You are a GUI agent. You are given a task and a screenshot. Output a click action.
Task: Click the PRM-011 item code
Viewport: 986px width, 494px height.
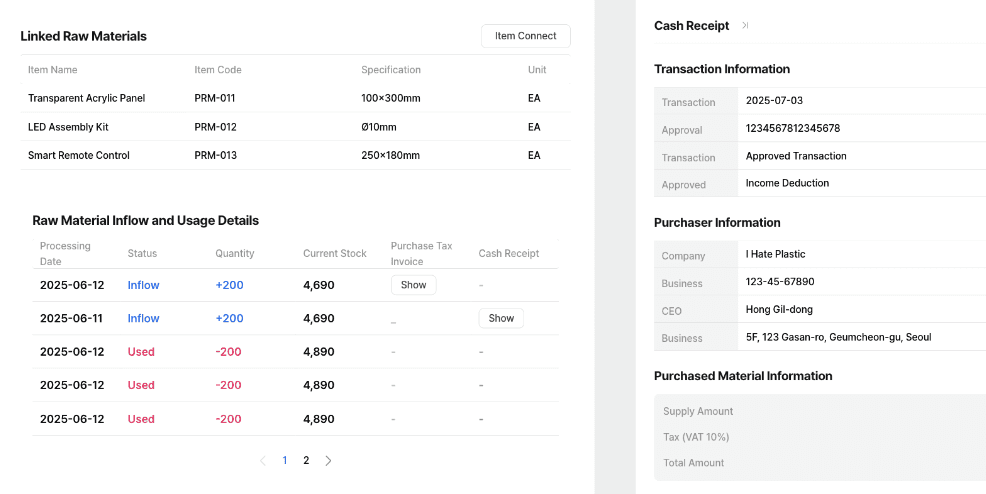(215, 98)
